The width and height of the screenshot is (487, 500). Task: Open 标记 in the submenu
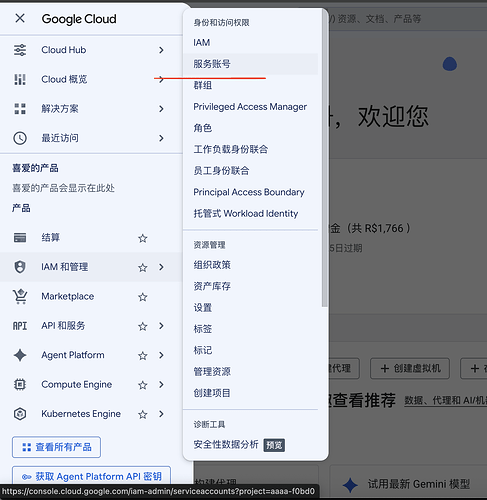[250, 350]
